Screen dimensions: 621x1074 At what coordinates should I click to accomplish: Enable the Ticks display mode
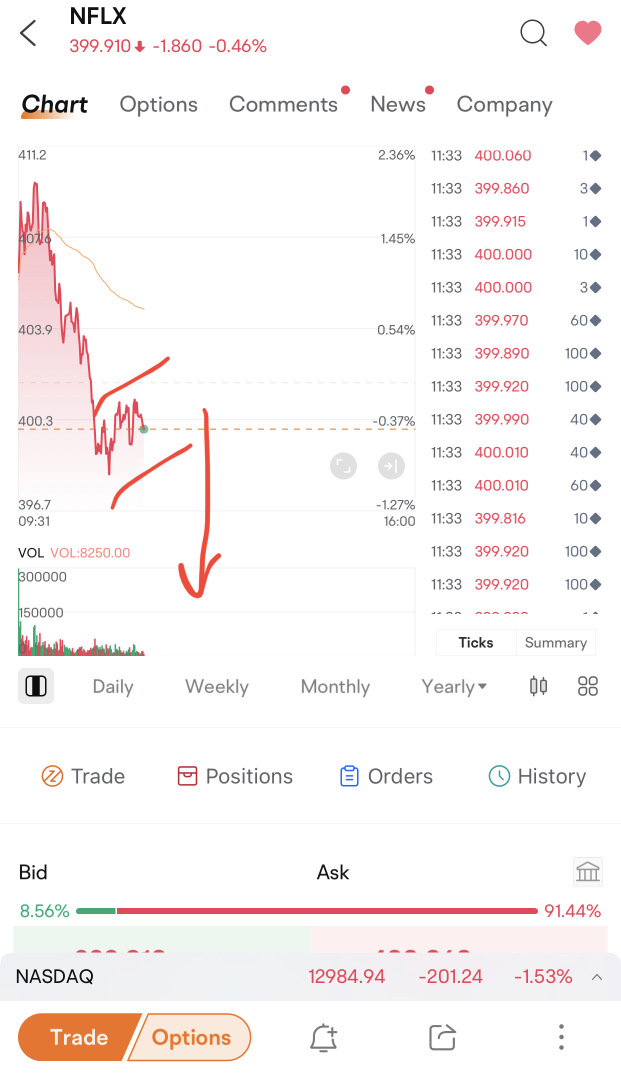coord(475,643)
